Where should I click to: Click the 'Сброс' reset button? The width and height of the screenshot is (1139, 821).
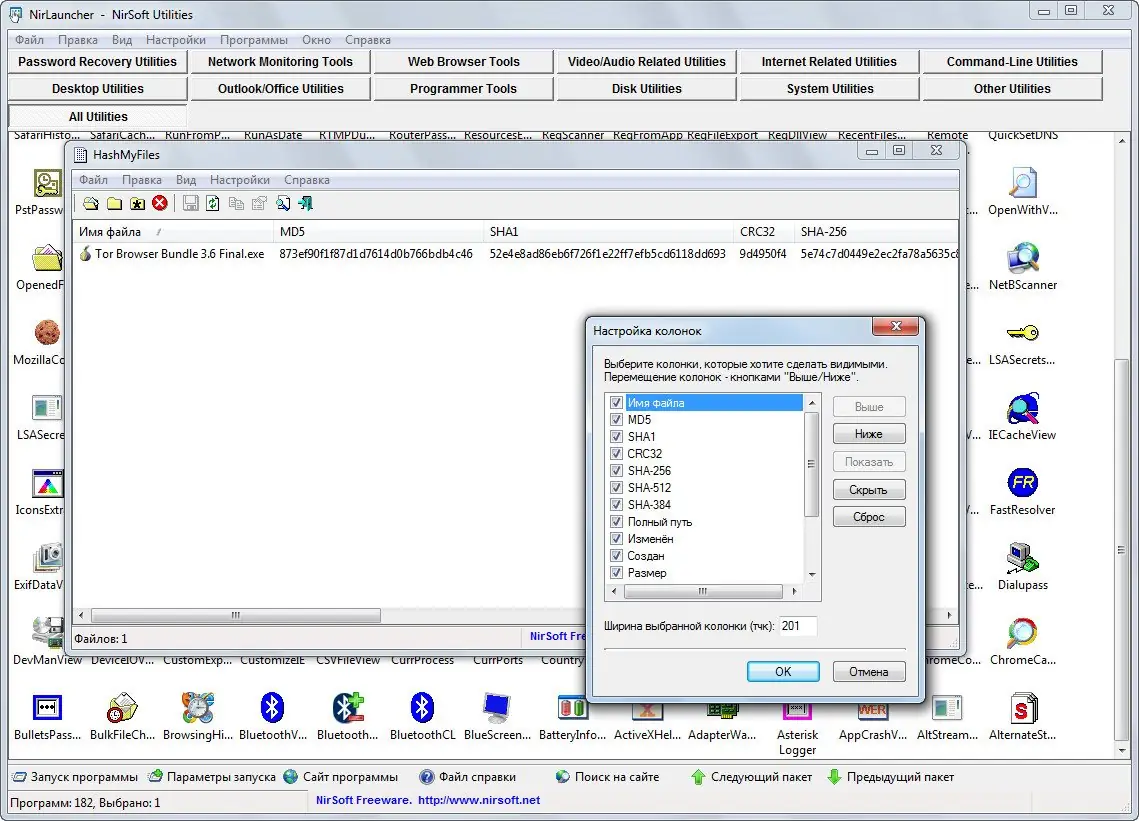coord(869,517)
